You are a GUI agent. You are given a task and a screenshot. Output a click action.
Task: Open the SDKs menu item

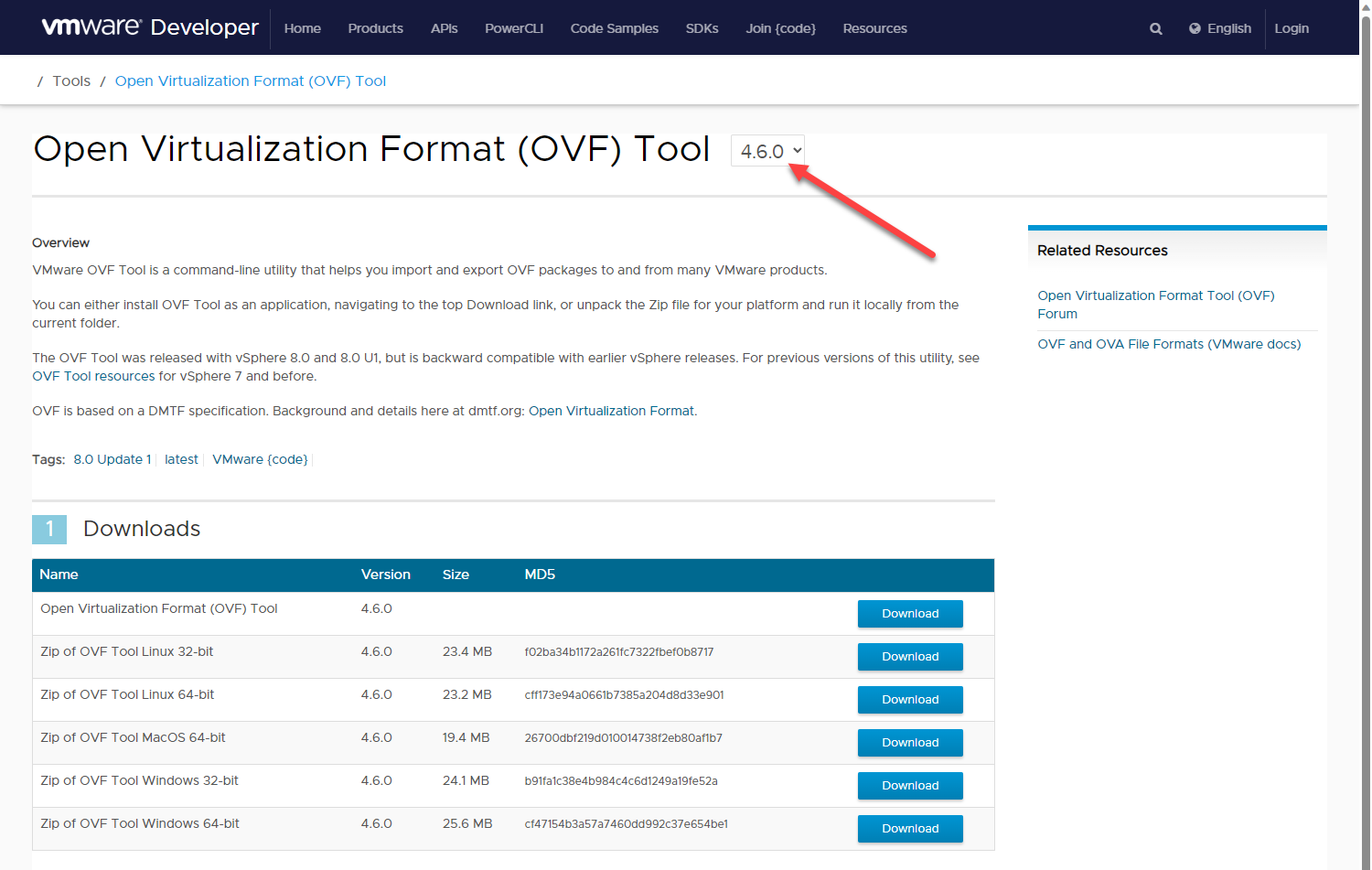pos(702,28)
